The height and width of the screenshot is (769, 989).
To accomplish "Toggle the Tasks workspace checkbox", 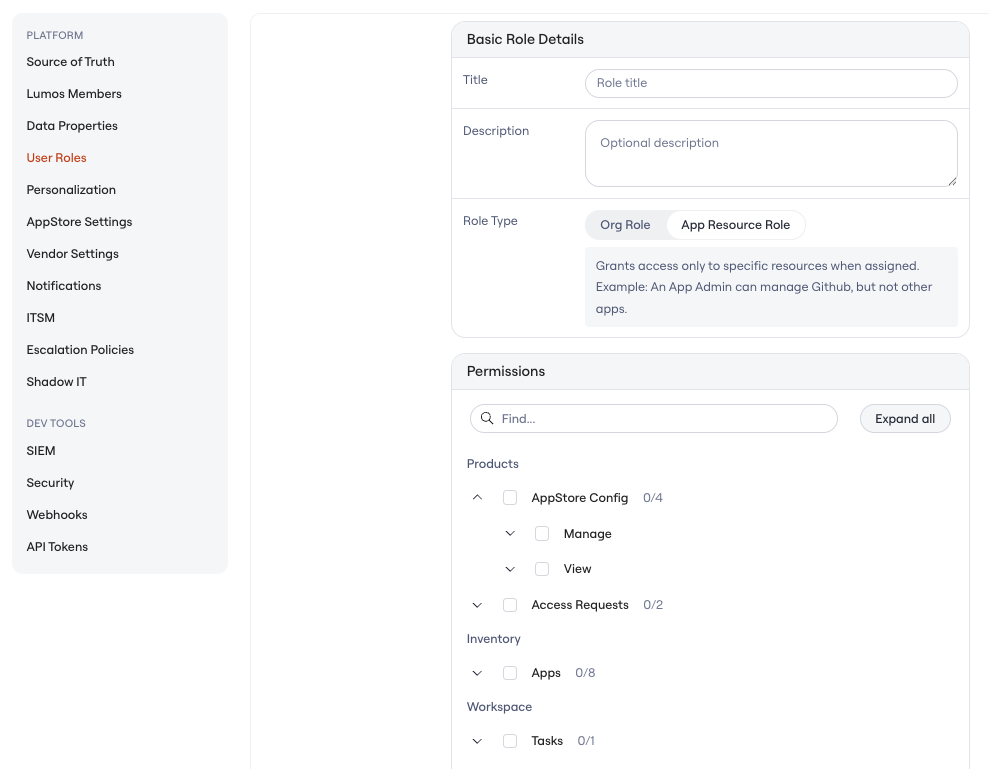I will [x=510, y=741].
